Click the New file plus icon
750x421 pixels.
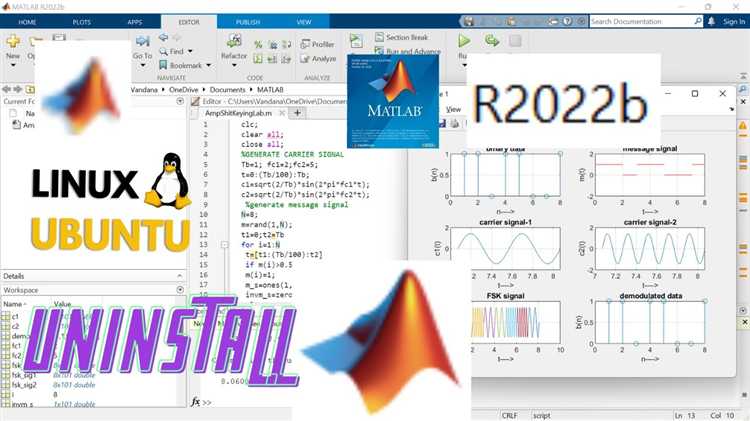13,41
